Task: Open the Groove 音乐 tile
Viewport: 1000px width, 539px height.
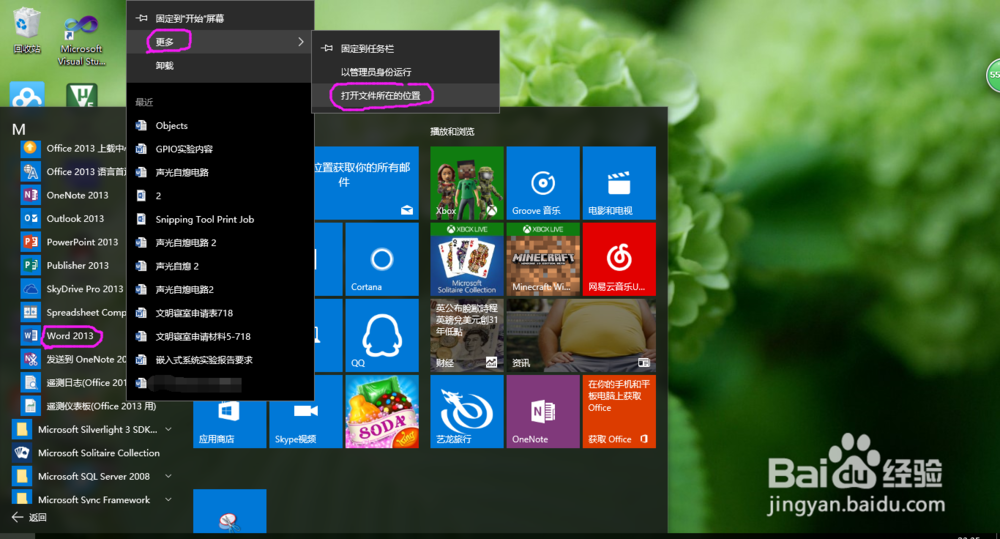Action: [543, 183]
